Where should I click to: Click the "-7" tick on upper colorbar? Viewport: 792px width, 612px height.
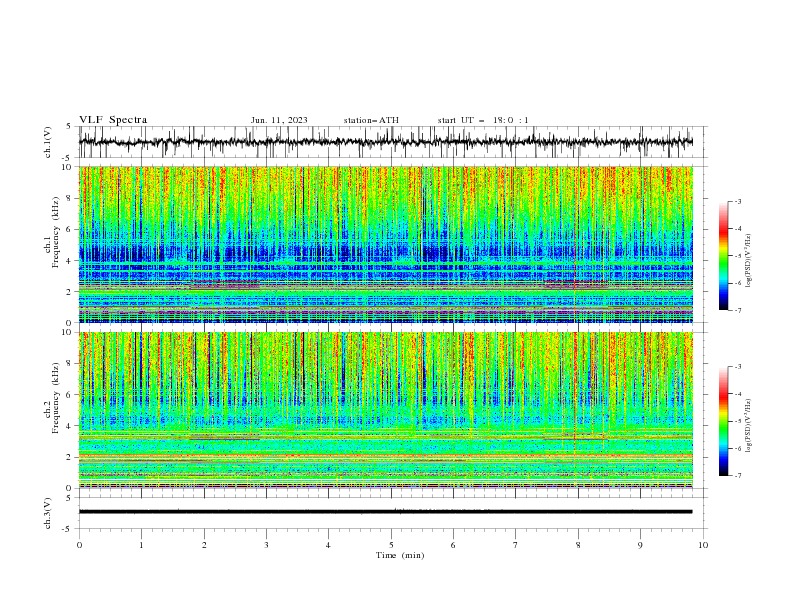738,310
